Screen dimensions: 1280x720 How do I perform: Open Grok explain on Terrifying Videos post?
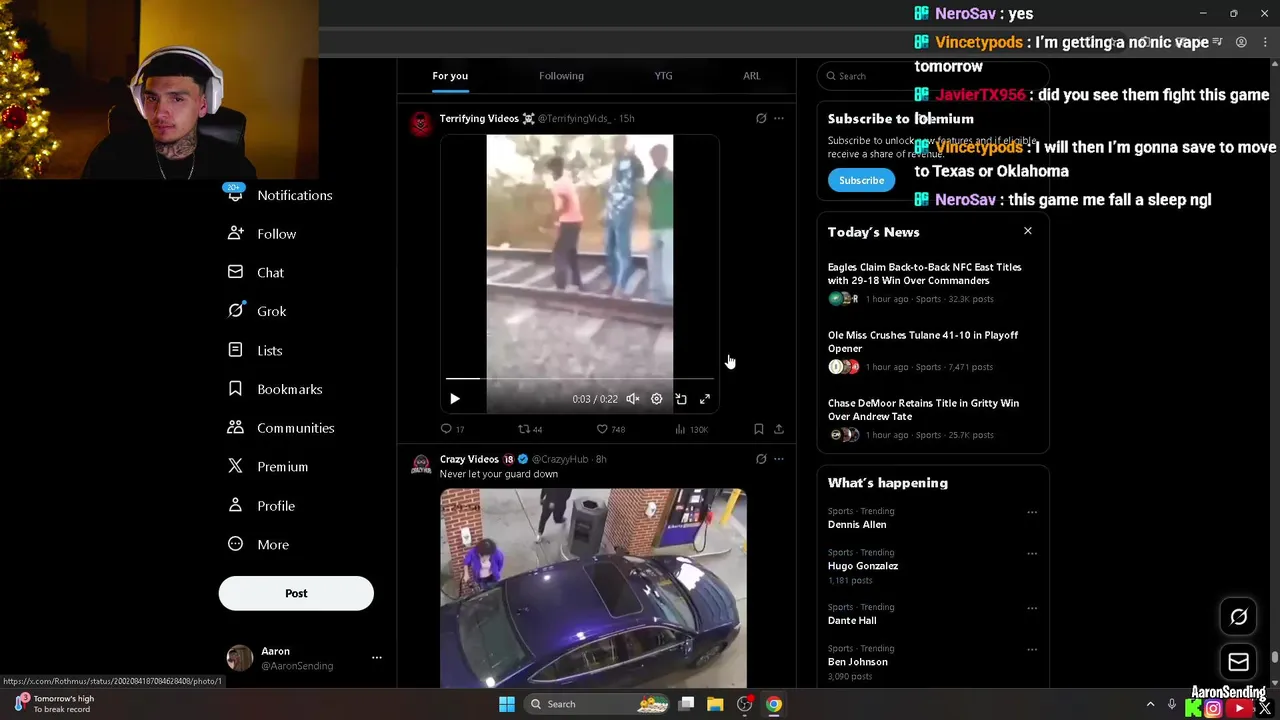pyautogui.click(x=761, y=118)
